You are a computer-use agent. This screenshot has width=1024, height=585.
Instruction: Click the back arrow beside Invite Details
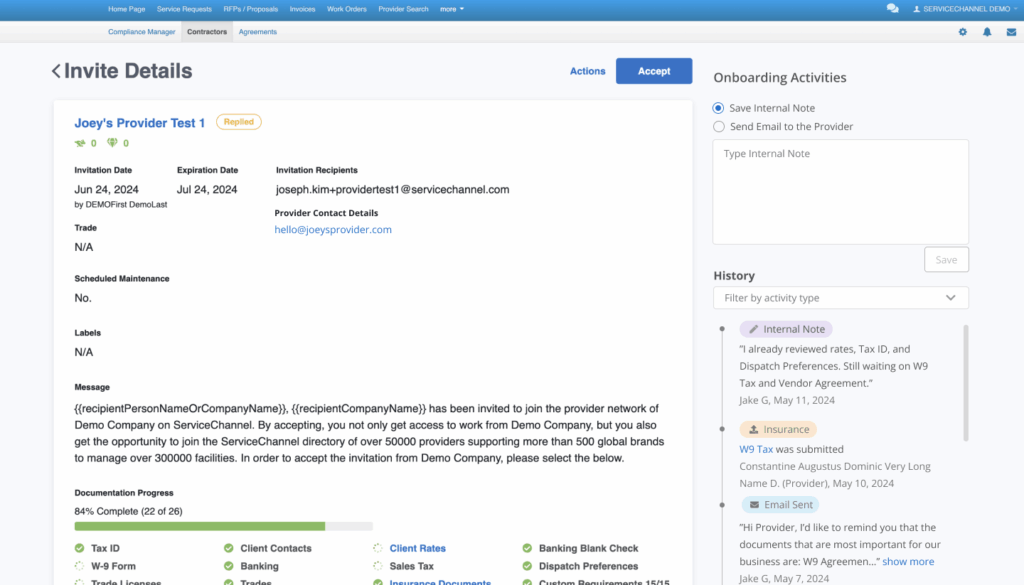tap(56, 71)
